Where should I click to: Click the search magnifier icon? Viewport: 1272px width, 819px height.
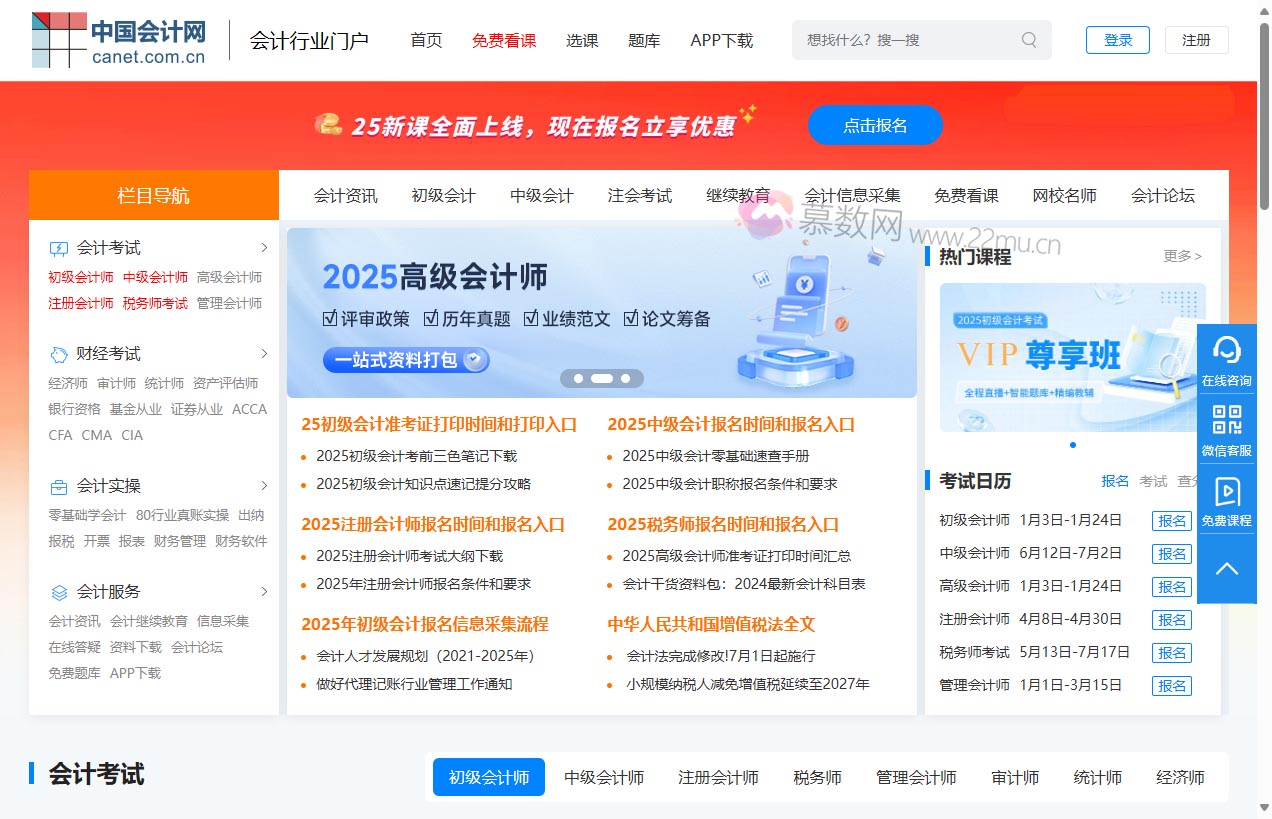[x=1028, y=39]
